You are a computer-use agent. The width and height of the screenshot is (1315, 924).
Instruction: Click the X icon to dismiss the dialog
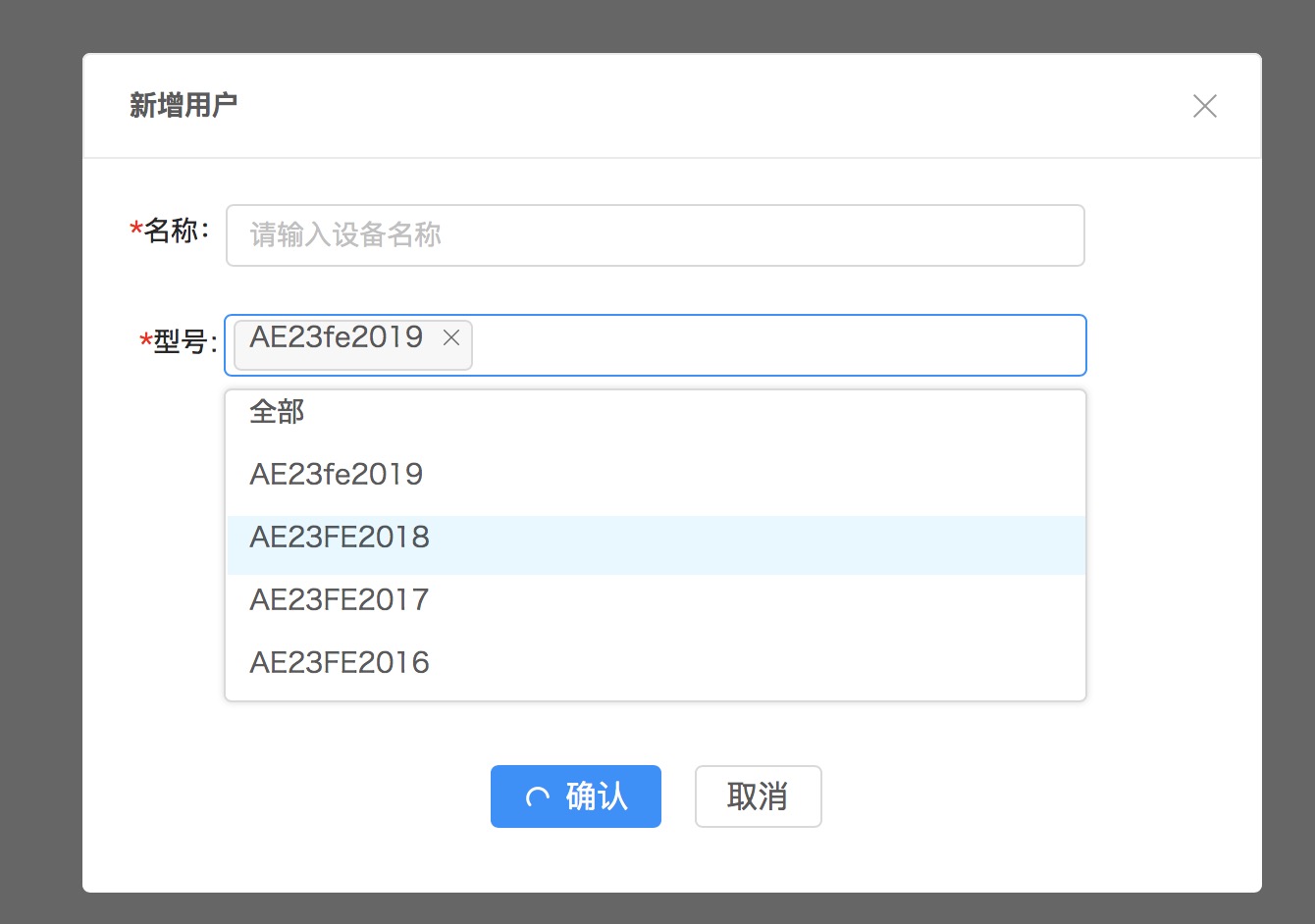(x=1205, y=106)
